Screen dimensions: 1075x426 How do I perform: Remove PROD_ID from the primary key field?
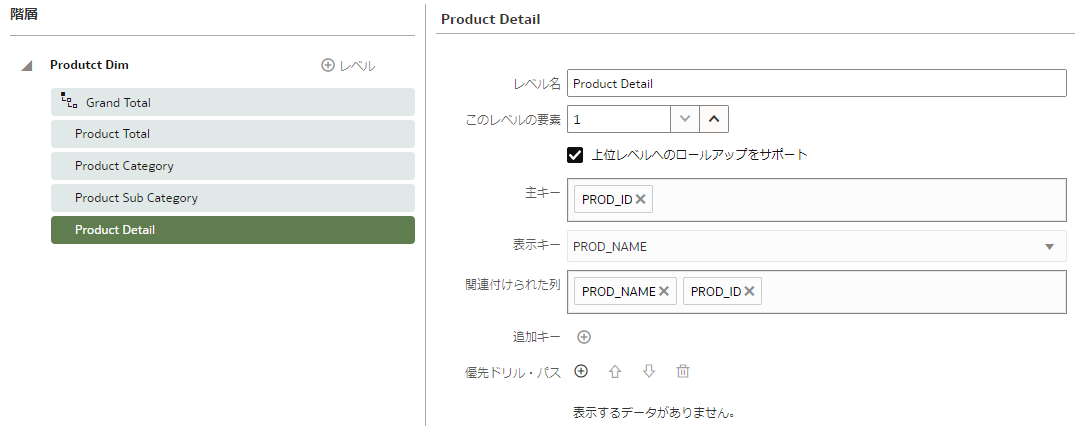pos(641,199)
